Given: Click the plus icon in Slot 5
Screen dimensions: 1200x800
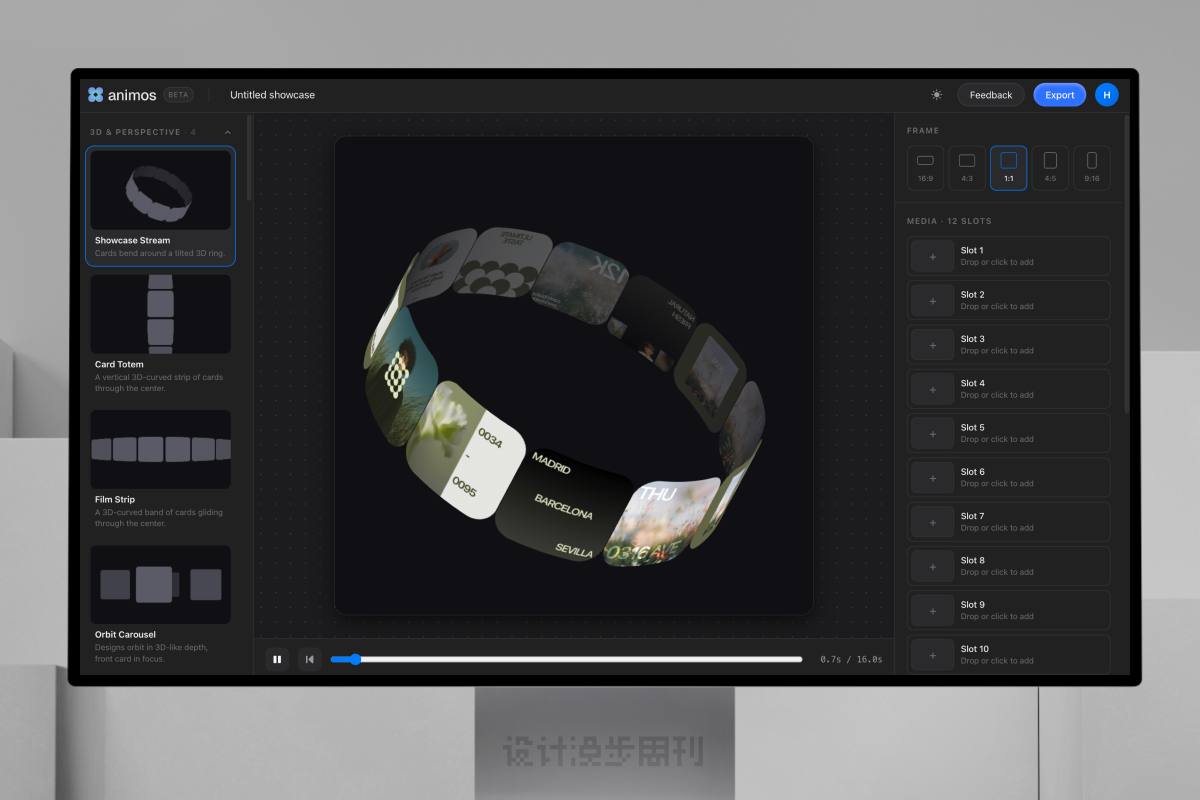Looking at the screenshot, I should pos(933,433).
